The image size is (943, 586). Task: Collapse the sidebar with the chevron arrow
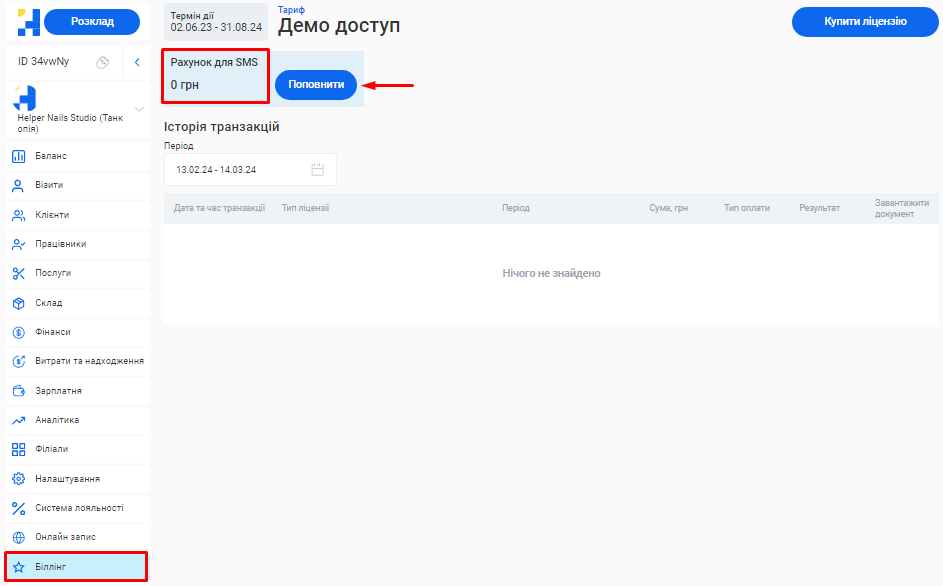tap(137, 62)
